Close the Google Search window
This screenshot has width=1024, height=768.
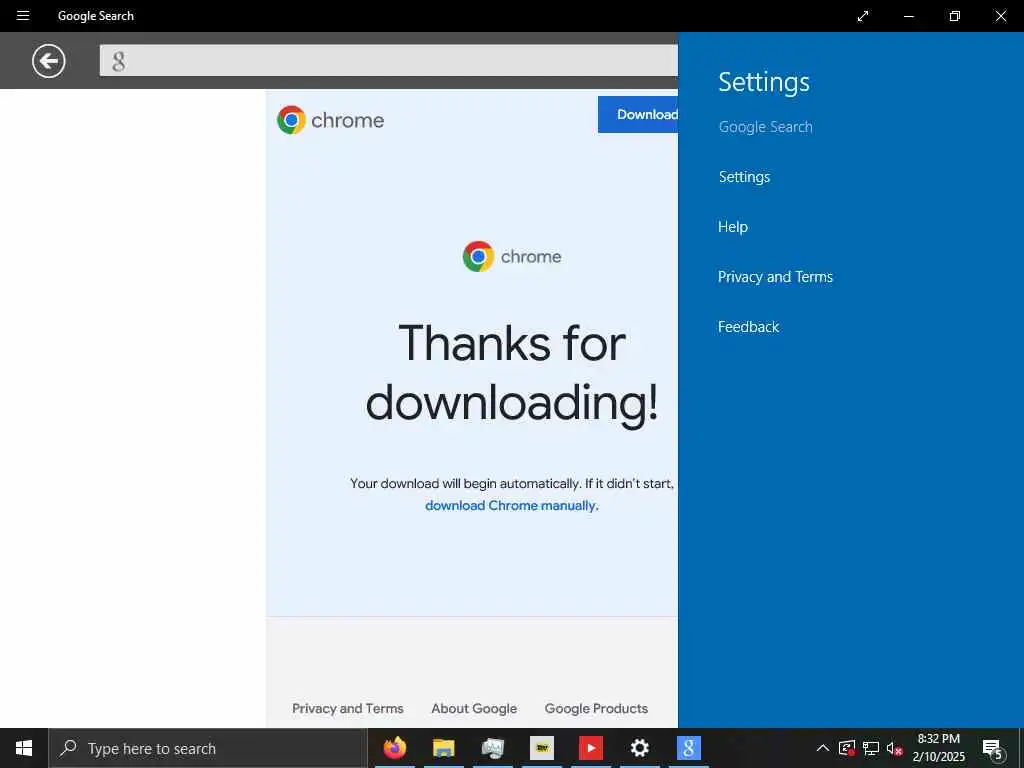[1000, 16]
